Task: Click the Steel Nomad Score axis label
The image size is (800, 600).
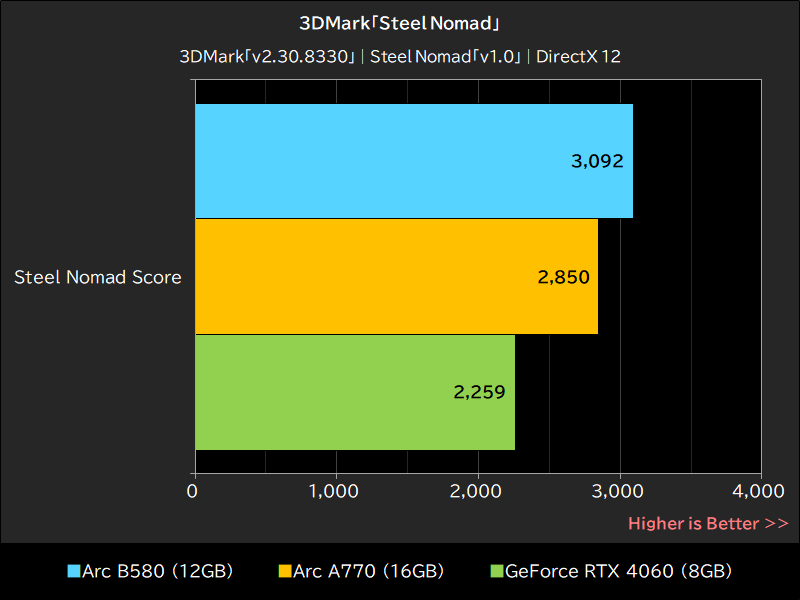Action: 96,277
